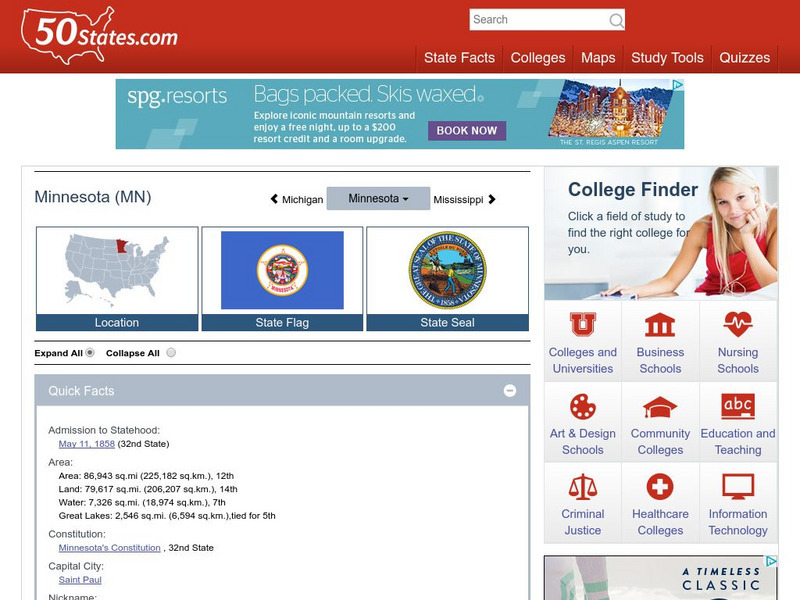Open Minnesota's Constitution link
This screenshot has height=600, width=800.
tap(110, 547)
